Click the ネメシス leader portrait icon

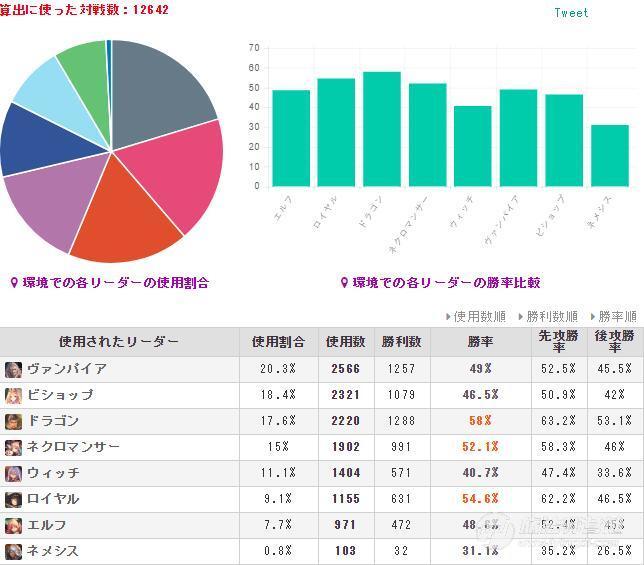[x=13, y=551]
